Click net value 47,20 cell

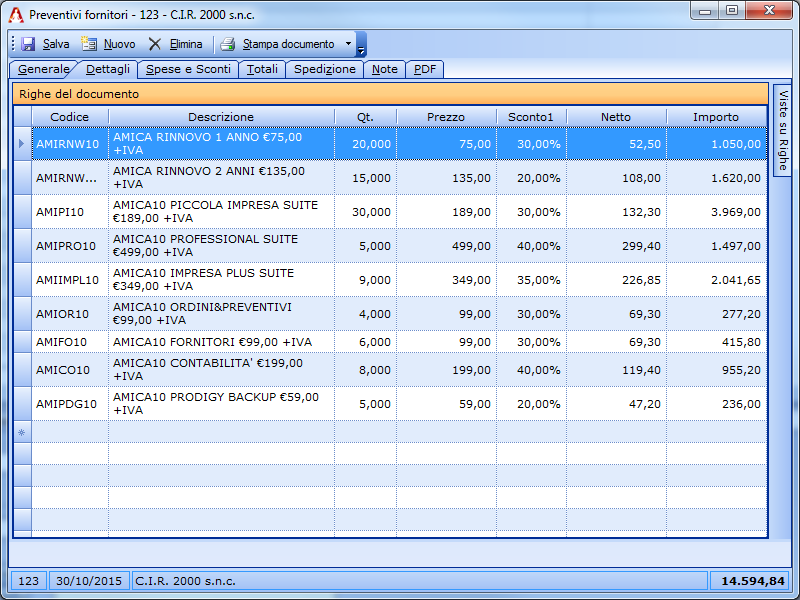coord(616,404)
